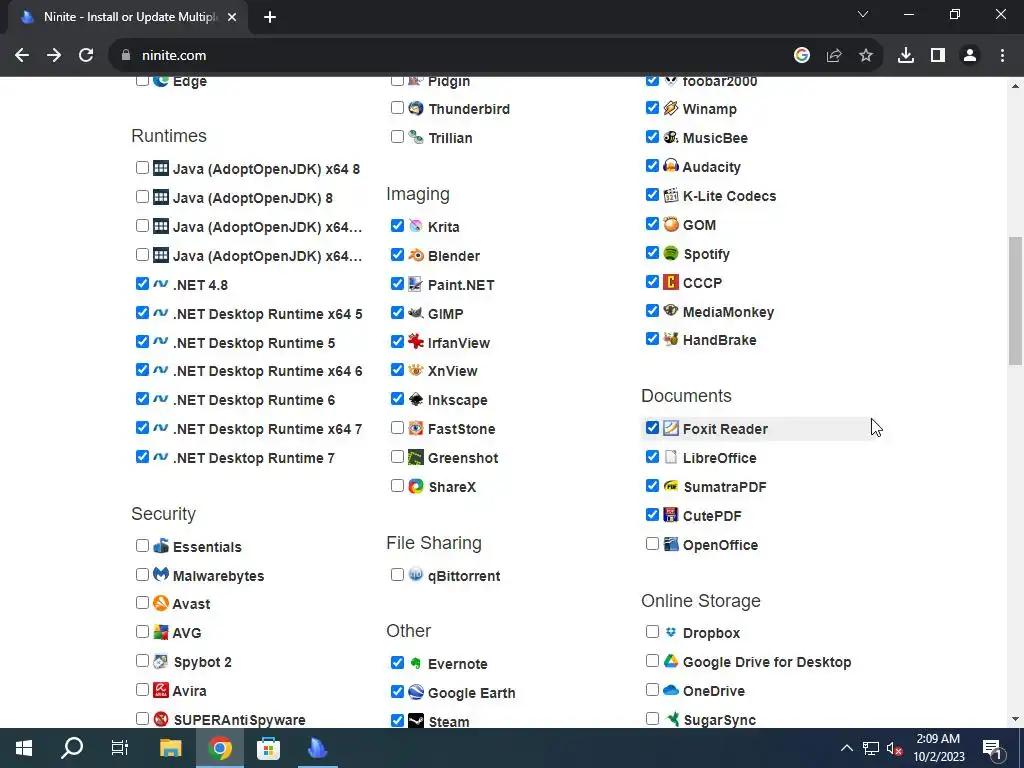Check the Greenshot checkbox
Screen dimensions: 1024x768
point(397,456)
